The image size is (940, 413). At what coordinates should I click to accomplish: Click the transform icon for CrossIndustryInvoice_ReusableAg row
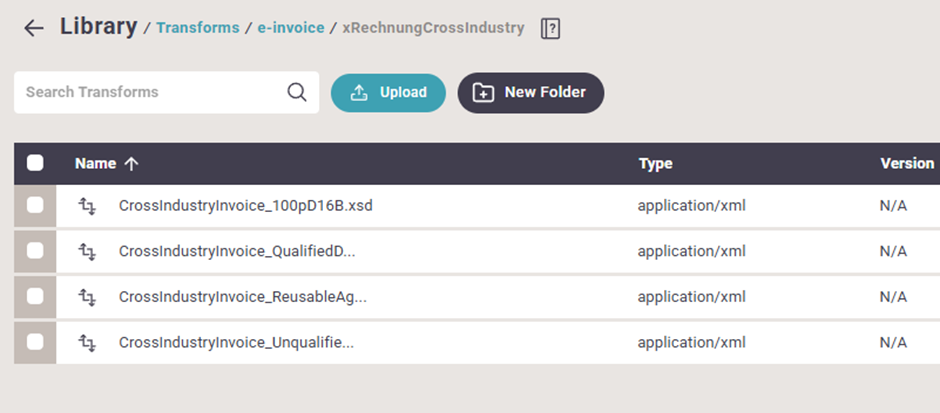[x=88, y=297]
